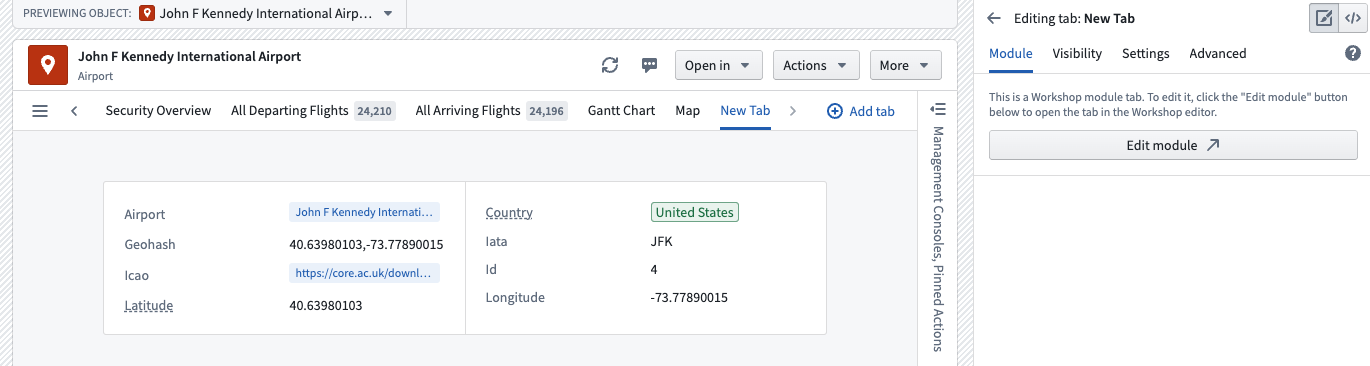The image size is (1370, 366).
Task: Click the Iata value JFK
Action: (662, 242)
